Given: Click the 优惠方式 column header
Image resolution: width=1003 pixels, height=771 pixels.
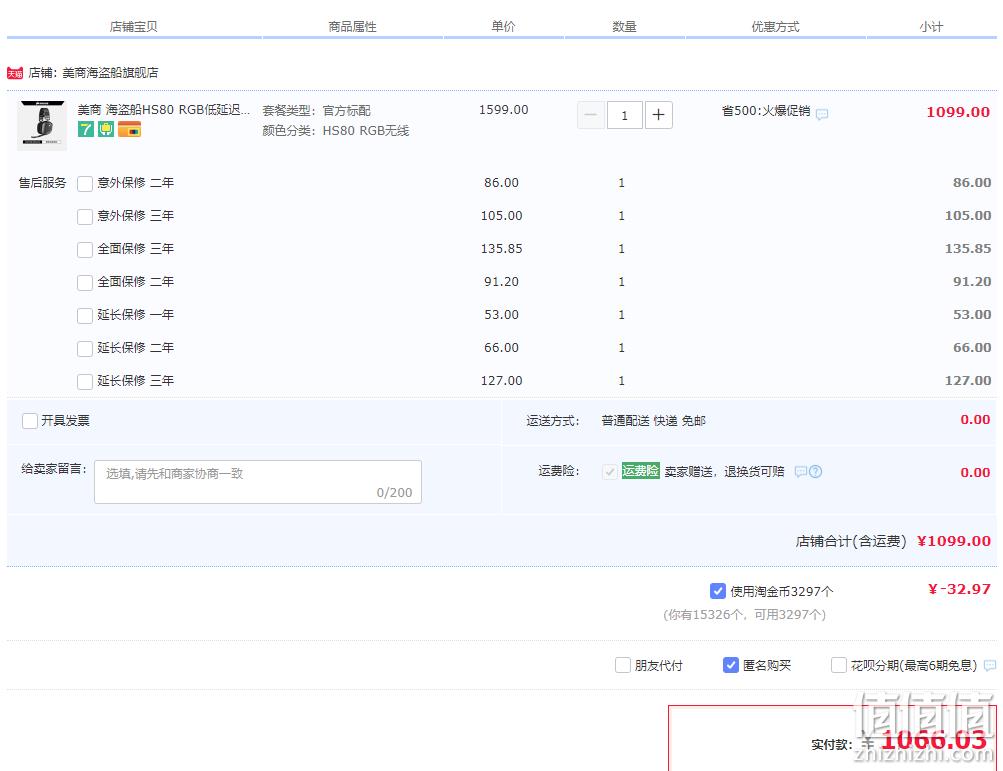Looking at the screenshot, I should (x=775, y=27).
